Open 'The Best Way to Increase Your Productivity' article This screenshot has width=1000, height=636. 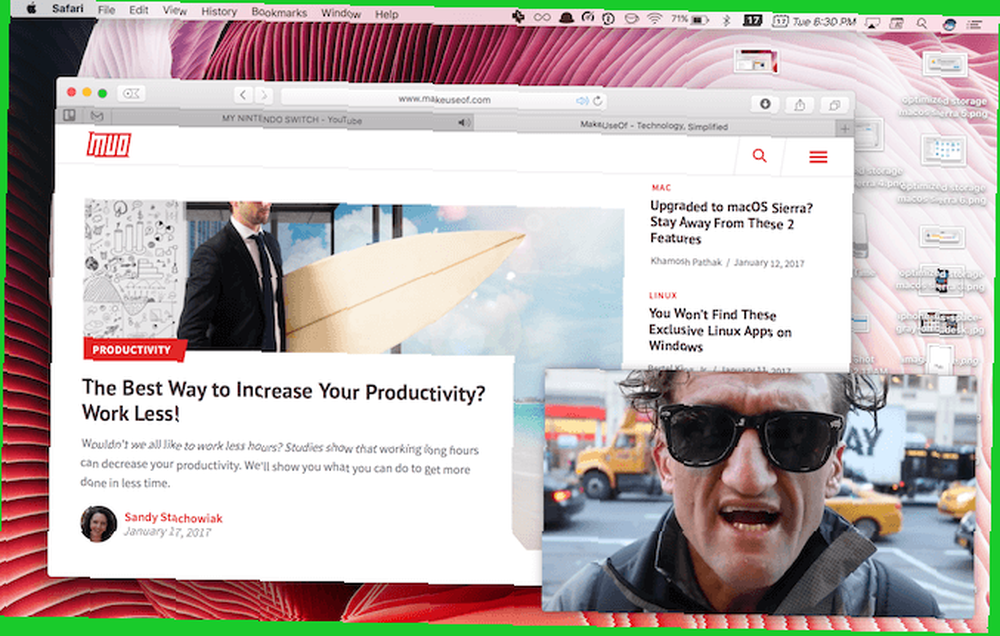pos(283,402)
